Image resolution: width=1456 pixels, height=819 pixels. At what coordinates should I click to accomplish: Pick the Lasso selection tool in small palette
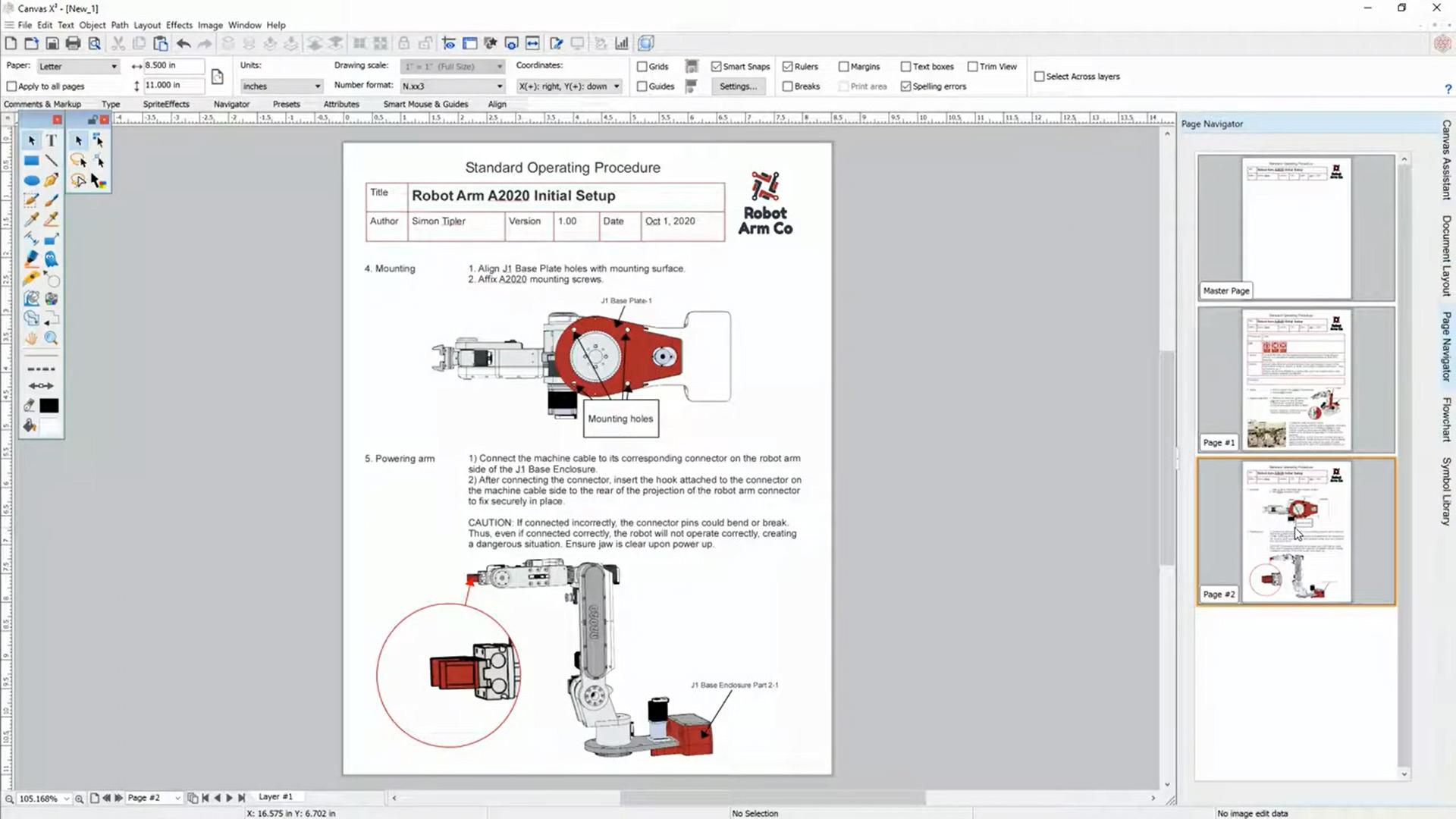(x=78, y=160)
